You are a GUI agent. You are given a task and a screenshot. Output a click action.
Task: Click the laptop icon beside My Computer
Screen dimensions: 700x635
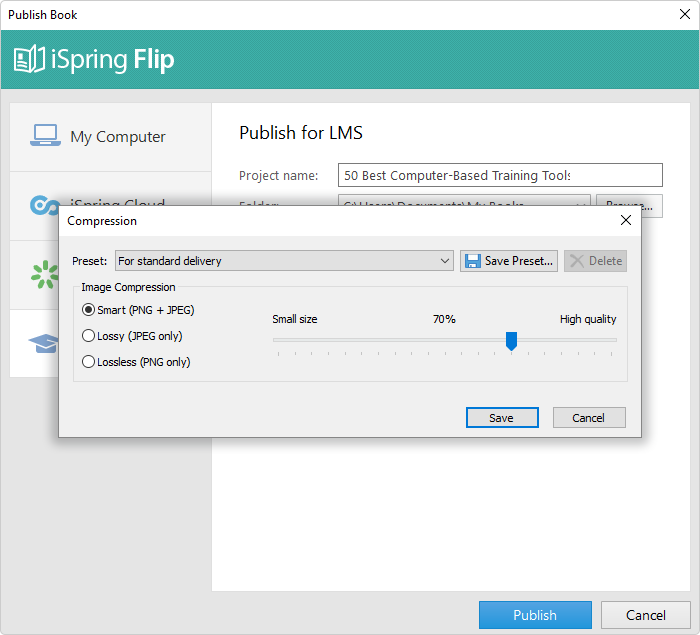[x=45, y=135]
